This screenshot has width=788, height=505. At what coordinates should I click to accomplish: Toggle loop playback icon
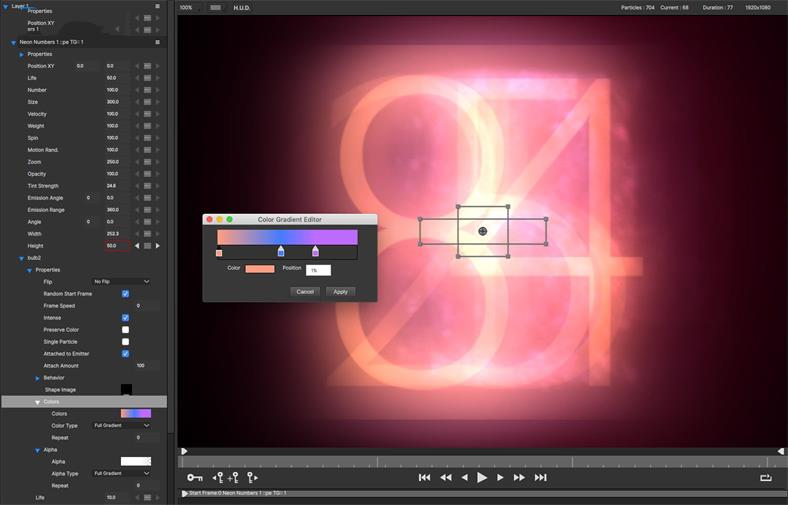pyautogui.click(x=765, y=477)
